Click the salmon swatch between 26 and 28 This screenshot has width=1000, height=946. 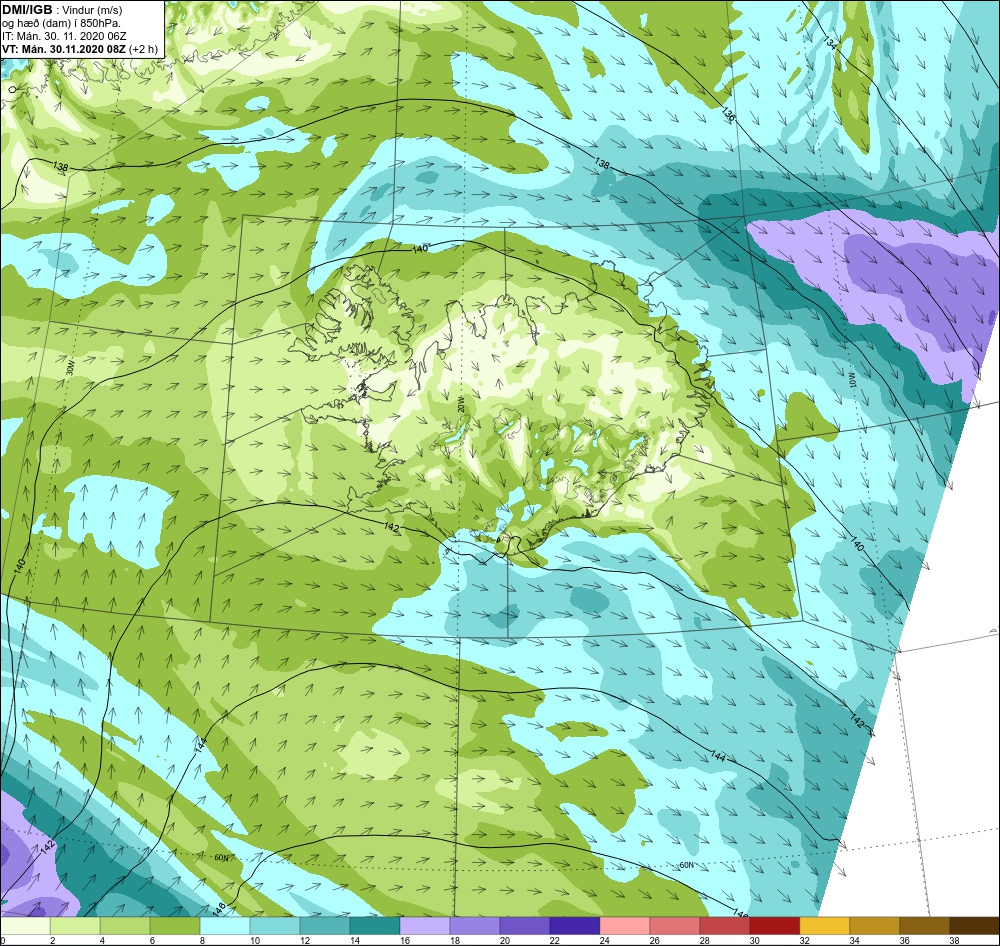[x=675, y=926]
